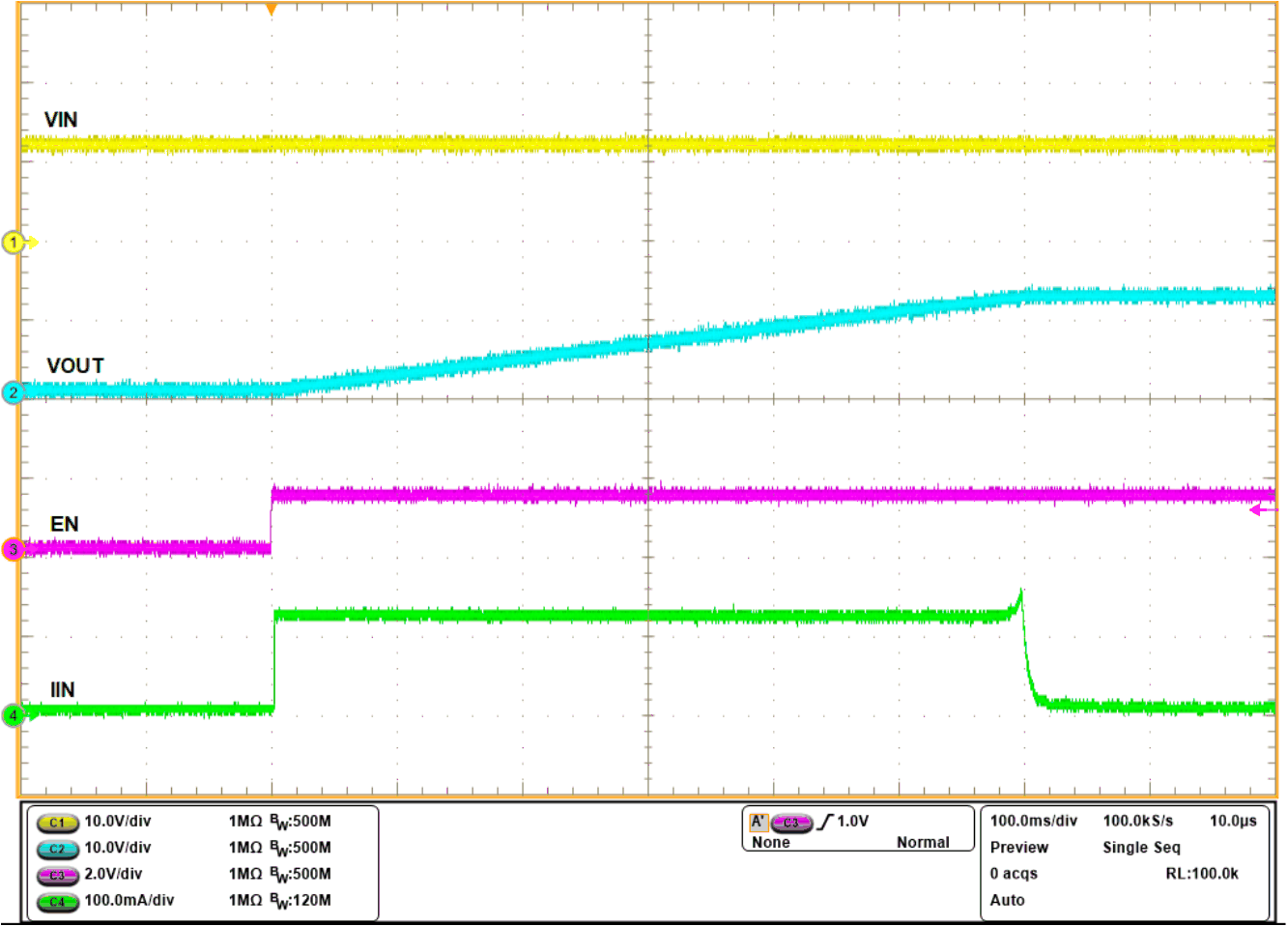This screenshot has height=926, width=1288.
Task: Click the C3 trigger source badge
Action: [x=791, y=823]
